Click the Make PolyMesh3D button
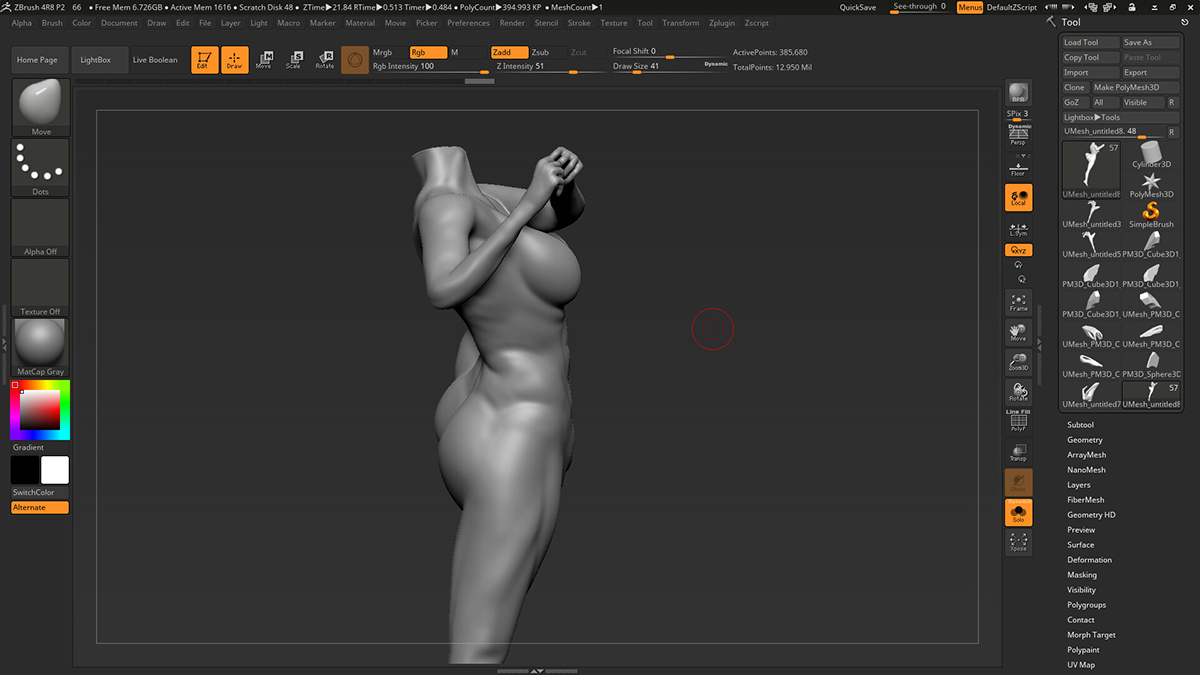 click(1126, 87)
